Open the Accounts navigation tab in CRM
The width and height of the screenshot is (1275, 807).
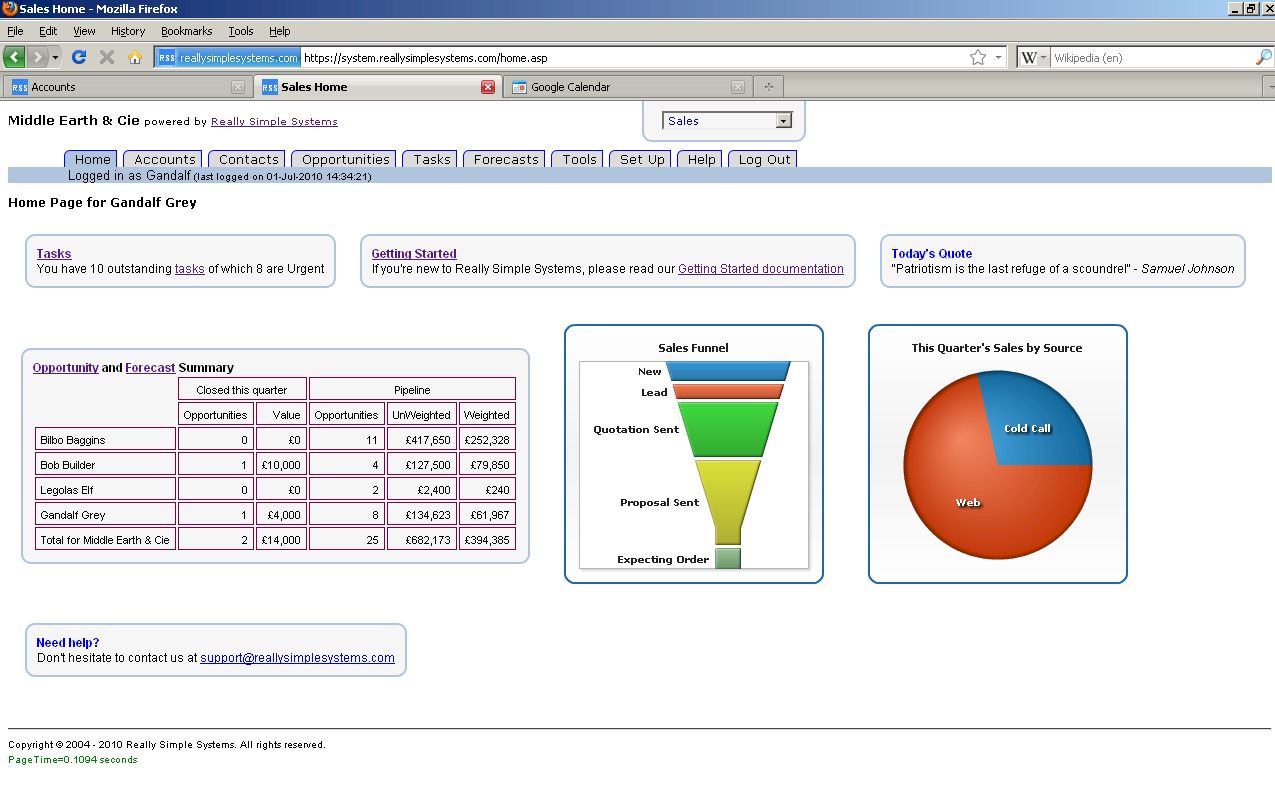[164, 159]
